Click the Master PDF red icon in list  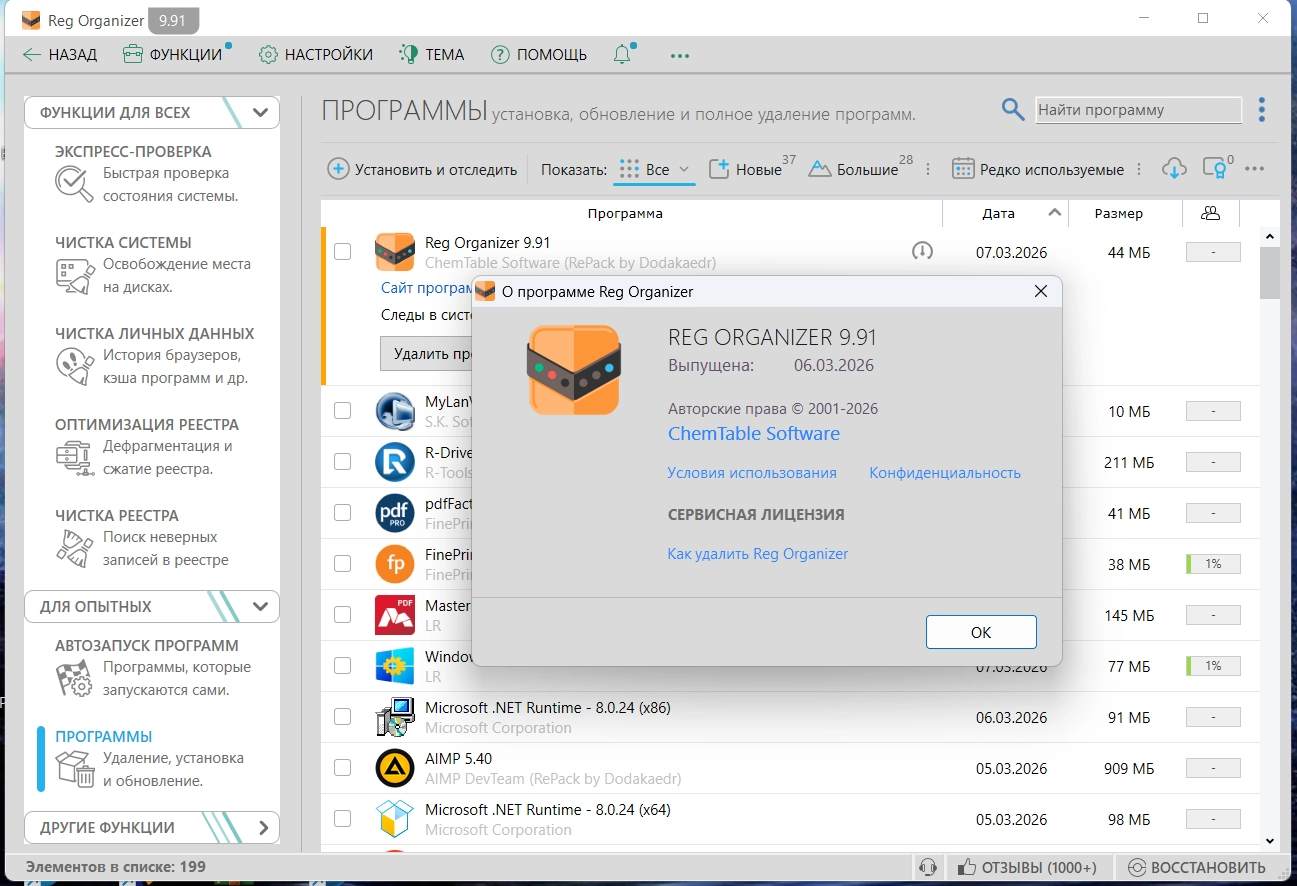pos(395,615)
